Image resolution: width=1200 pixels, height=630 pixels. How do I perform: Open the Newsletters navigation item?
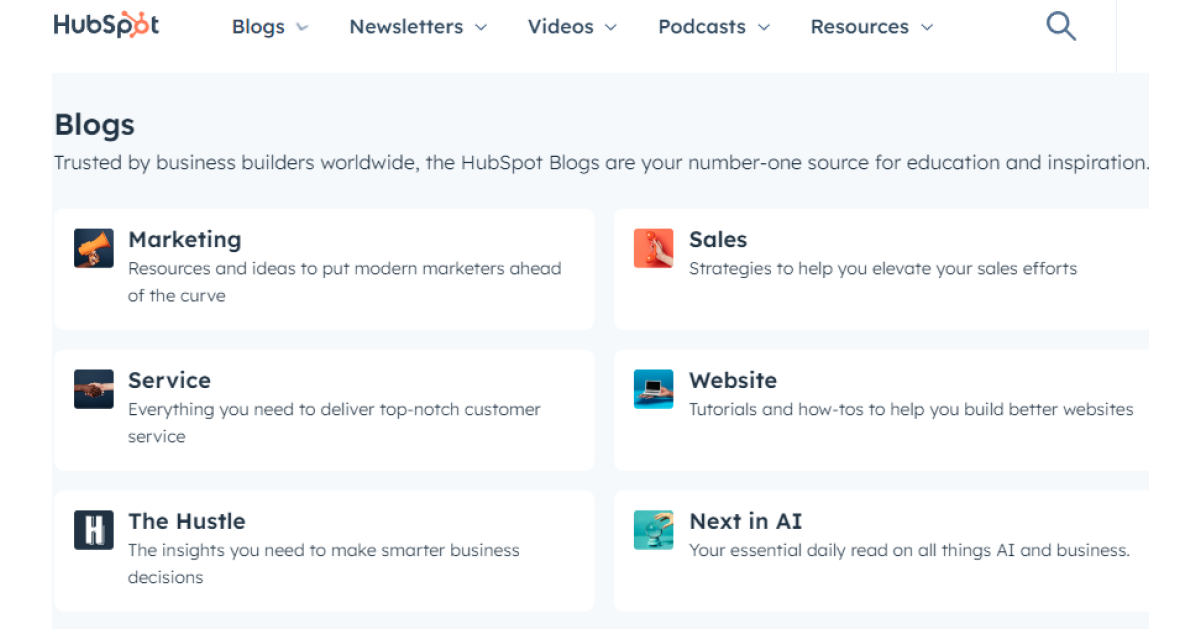pyautogui.click(x=406, y=27)
